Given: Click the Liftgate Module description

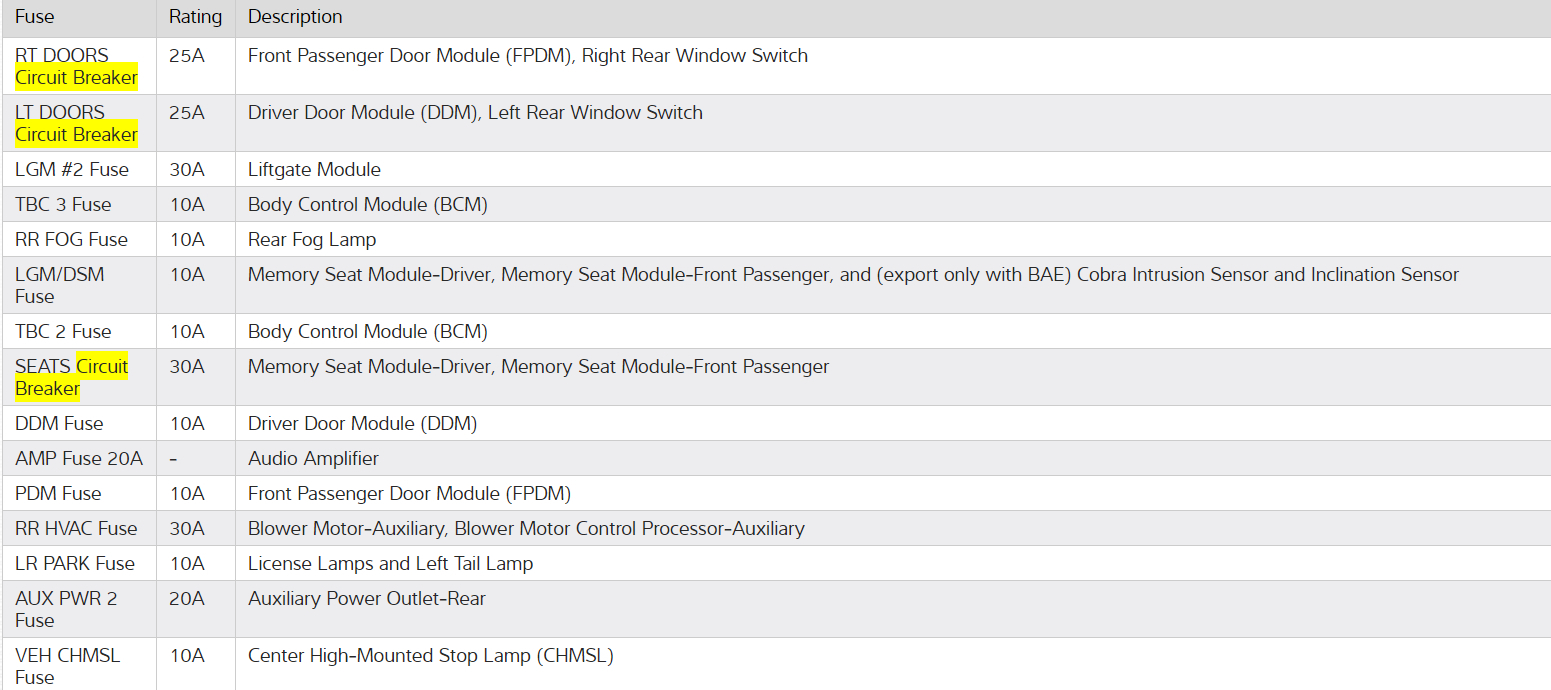Looking at the screenshot, I should coord(314,169).
